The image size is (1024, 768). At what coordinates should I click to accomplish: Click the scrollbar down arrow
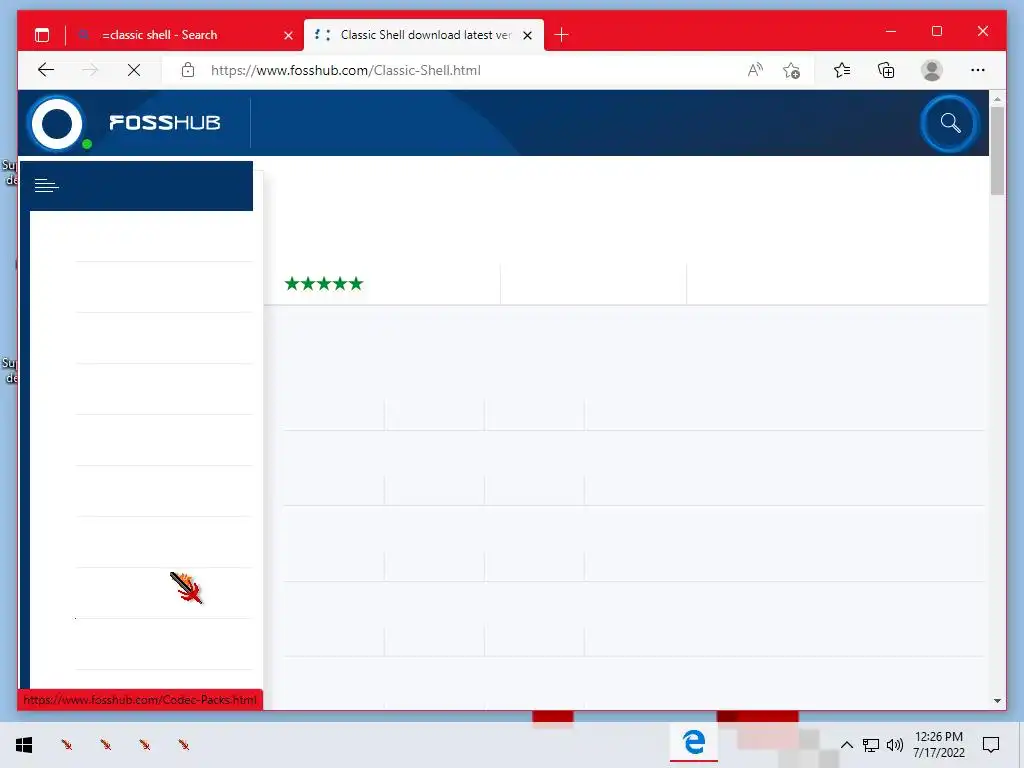(997, 701)
